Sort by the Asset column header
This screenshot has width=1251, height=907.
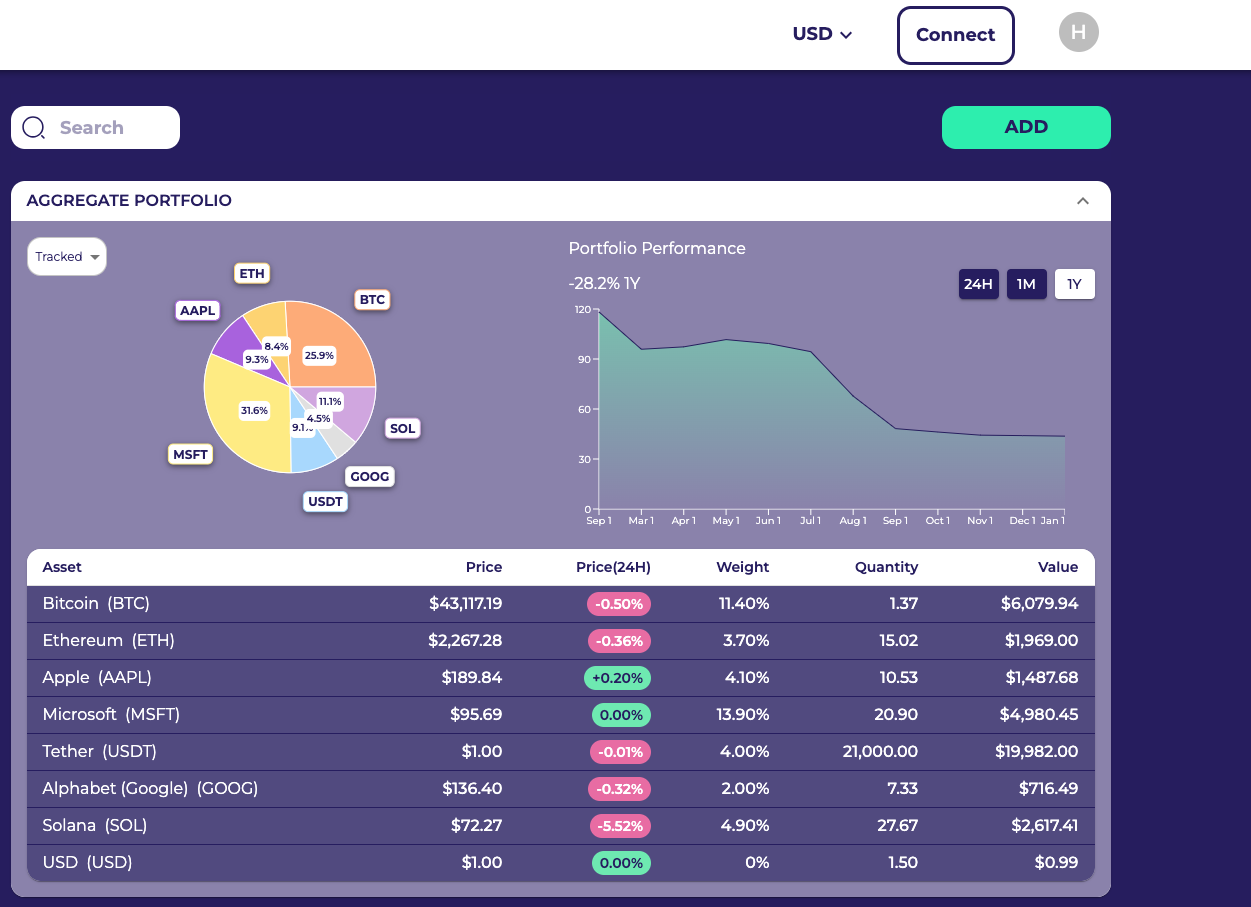point(62,567)
